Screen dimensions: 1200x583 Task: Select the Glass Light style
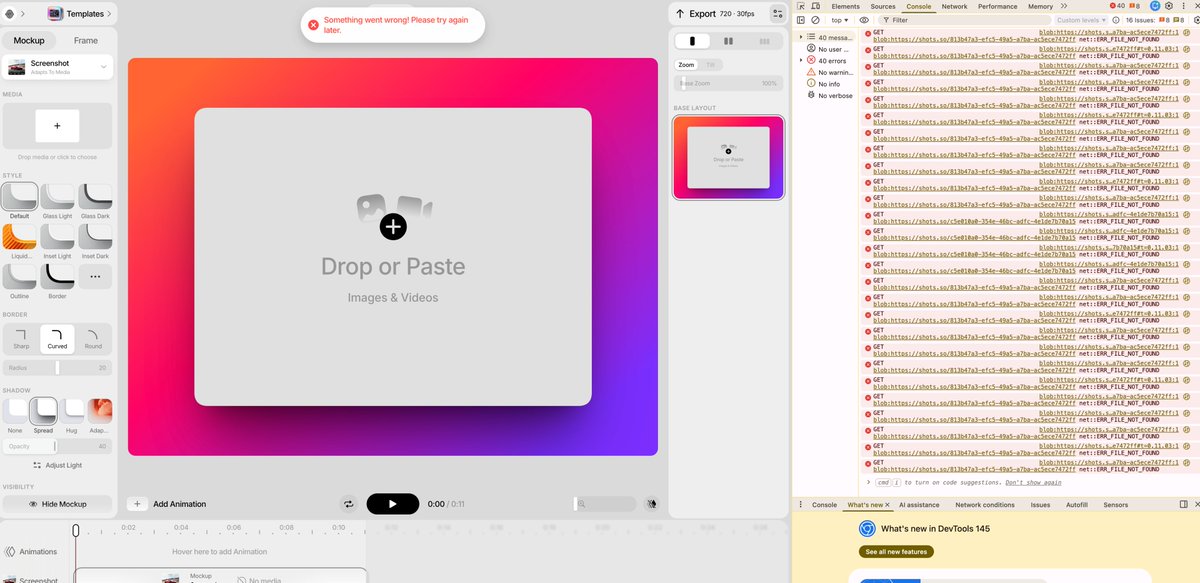[57, 196]
